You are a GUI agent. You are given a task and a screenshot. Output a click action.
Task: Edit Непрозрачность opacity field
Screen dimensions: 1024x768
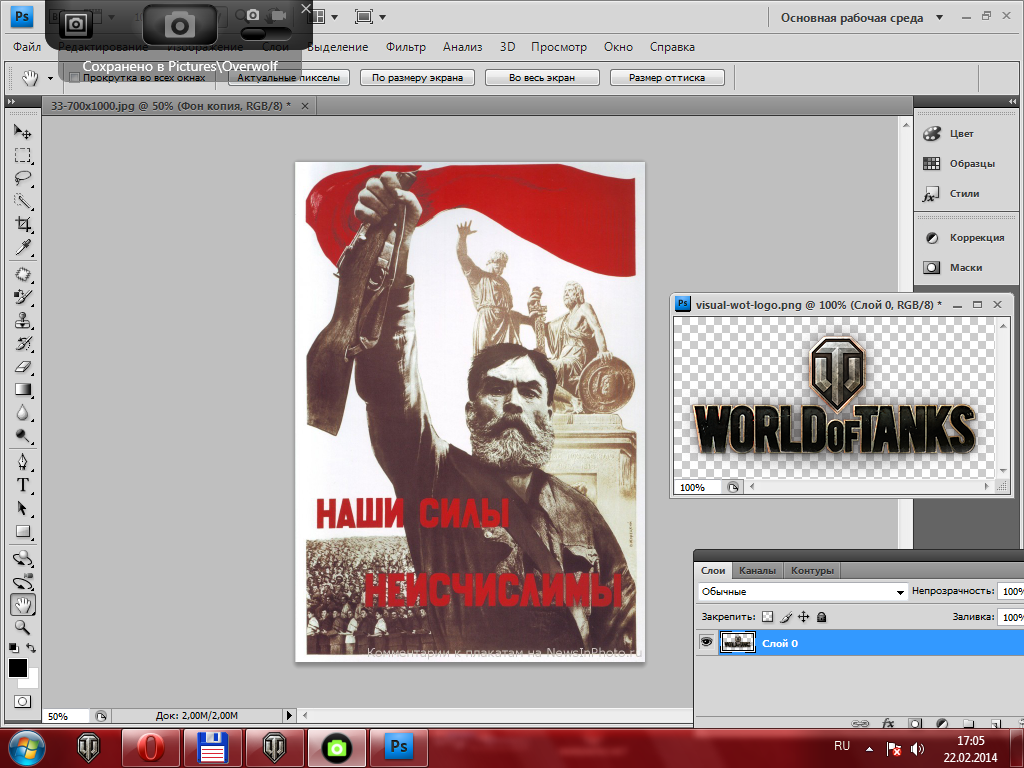tap(1010, 591)
